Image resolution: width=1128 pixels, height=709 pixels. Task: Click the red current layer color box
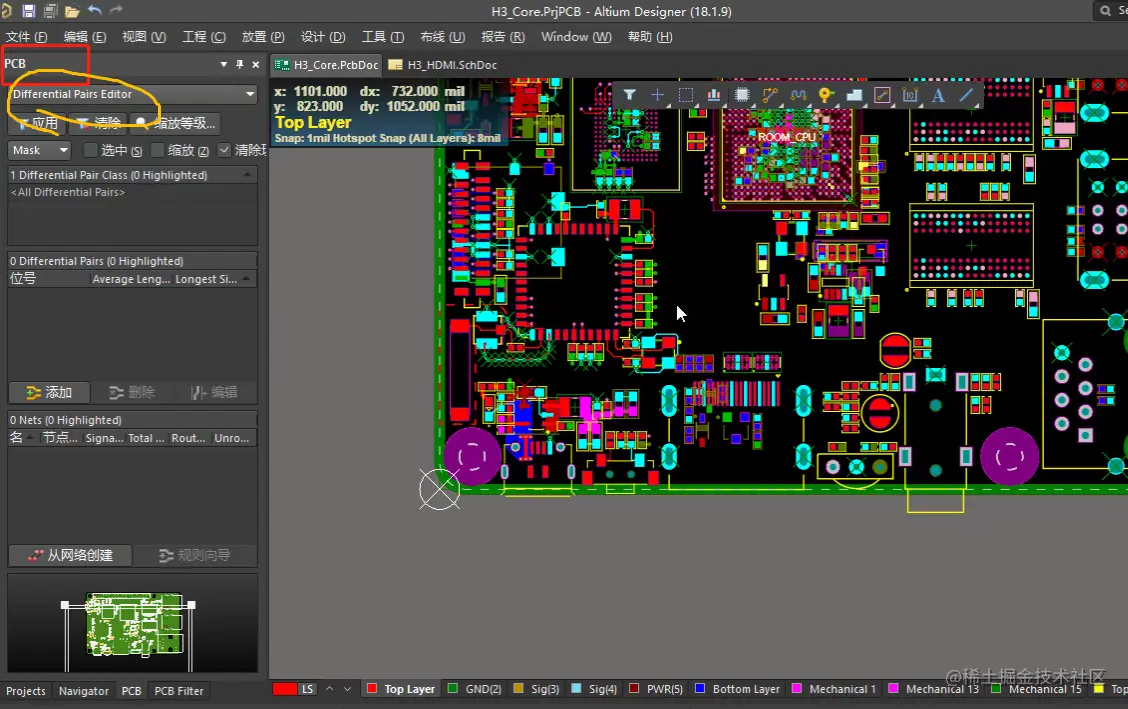click(x=285, y=689)
